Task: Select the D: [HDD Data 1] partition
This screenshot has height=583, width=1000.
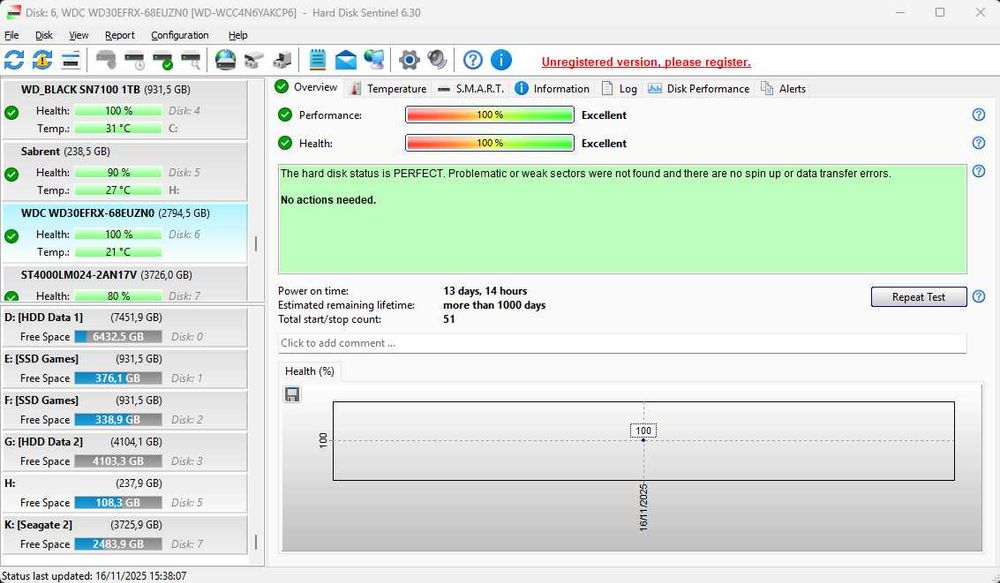Action: coord(124,327)
